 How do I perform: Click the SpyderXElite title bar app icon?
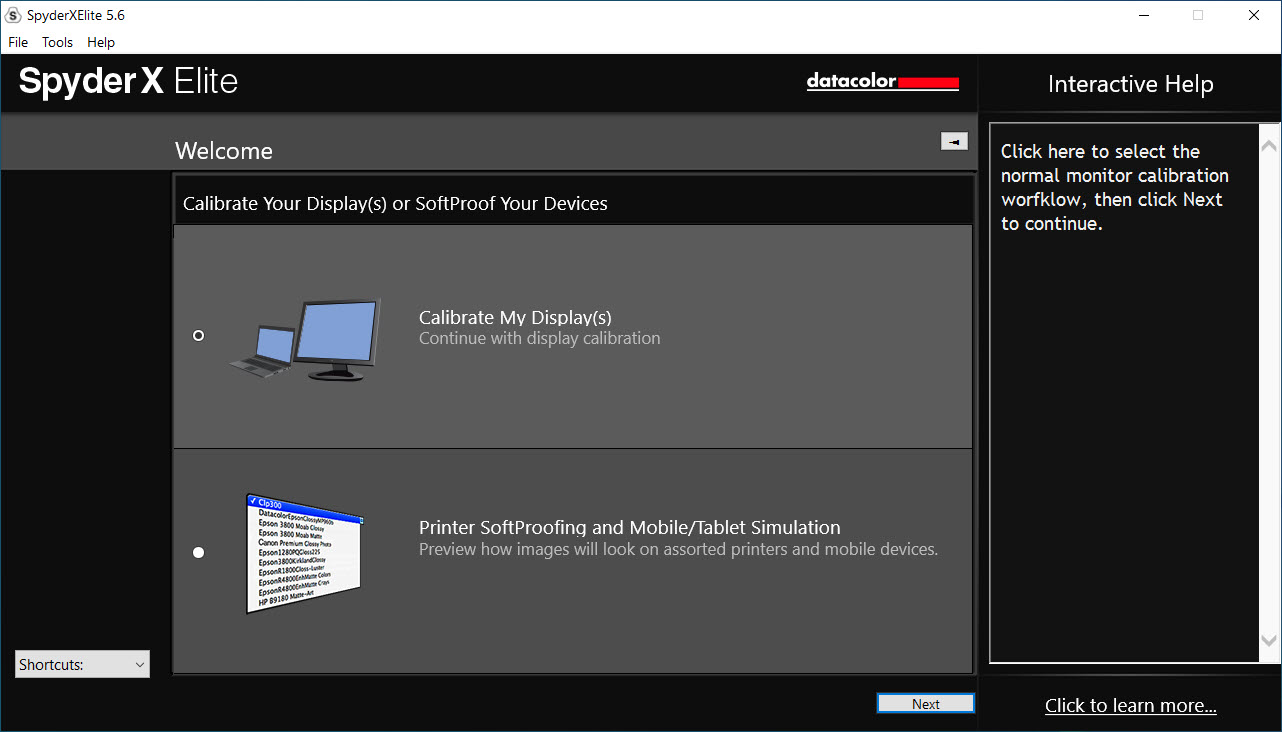(14, 15)
